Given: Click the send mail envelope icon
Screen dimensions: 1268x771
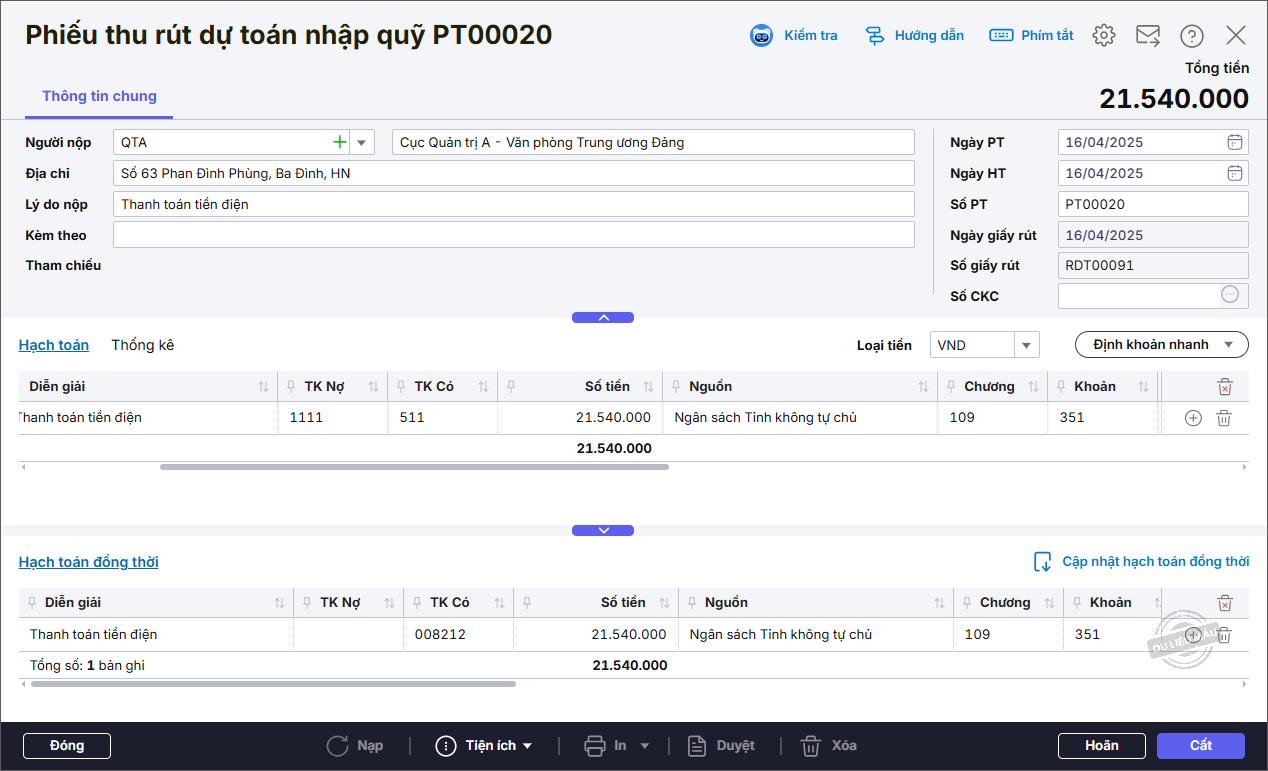Looking at the screenshot, I should coord(1147,36).
